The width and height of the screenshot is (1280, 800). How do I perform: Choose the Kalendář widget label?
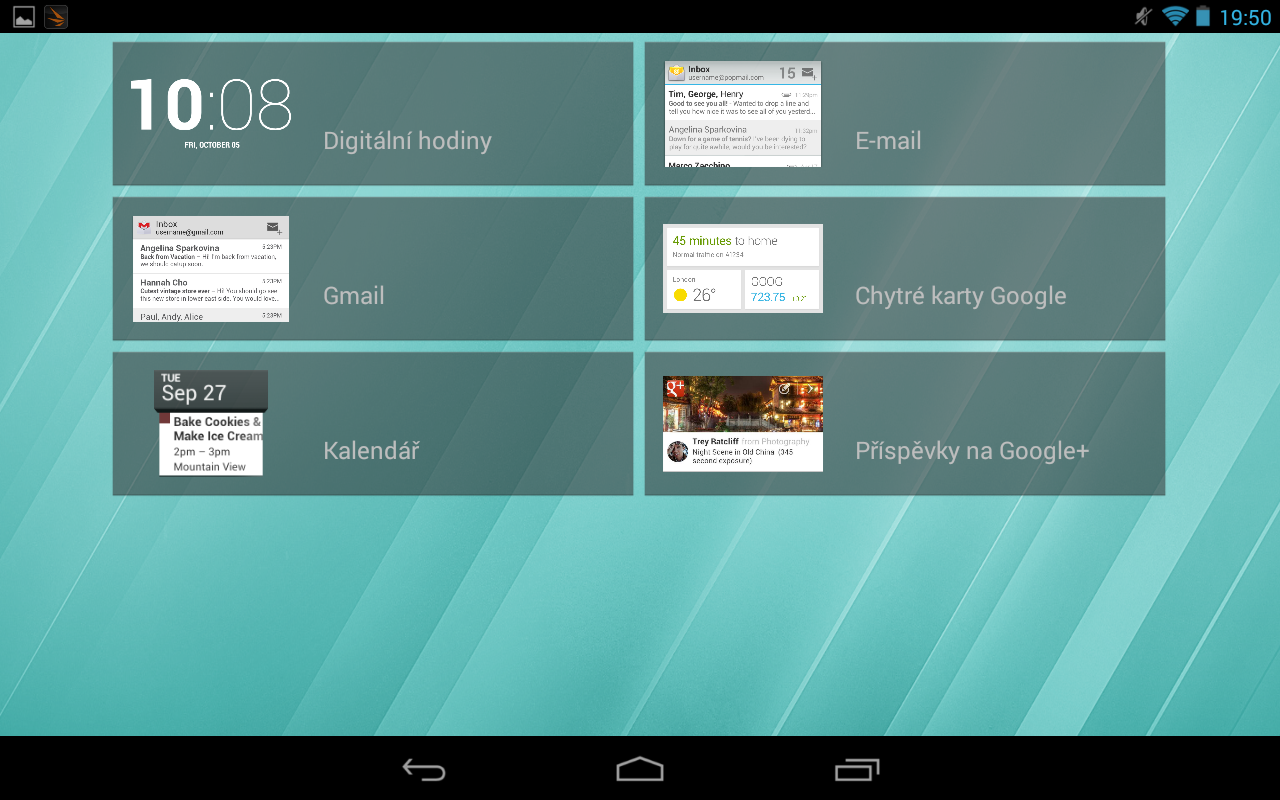point(371,451)
